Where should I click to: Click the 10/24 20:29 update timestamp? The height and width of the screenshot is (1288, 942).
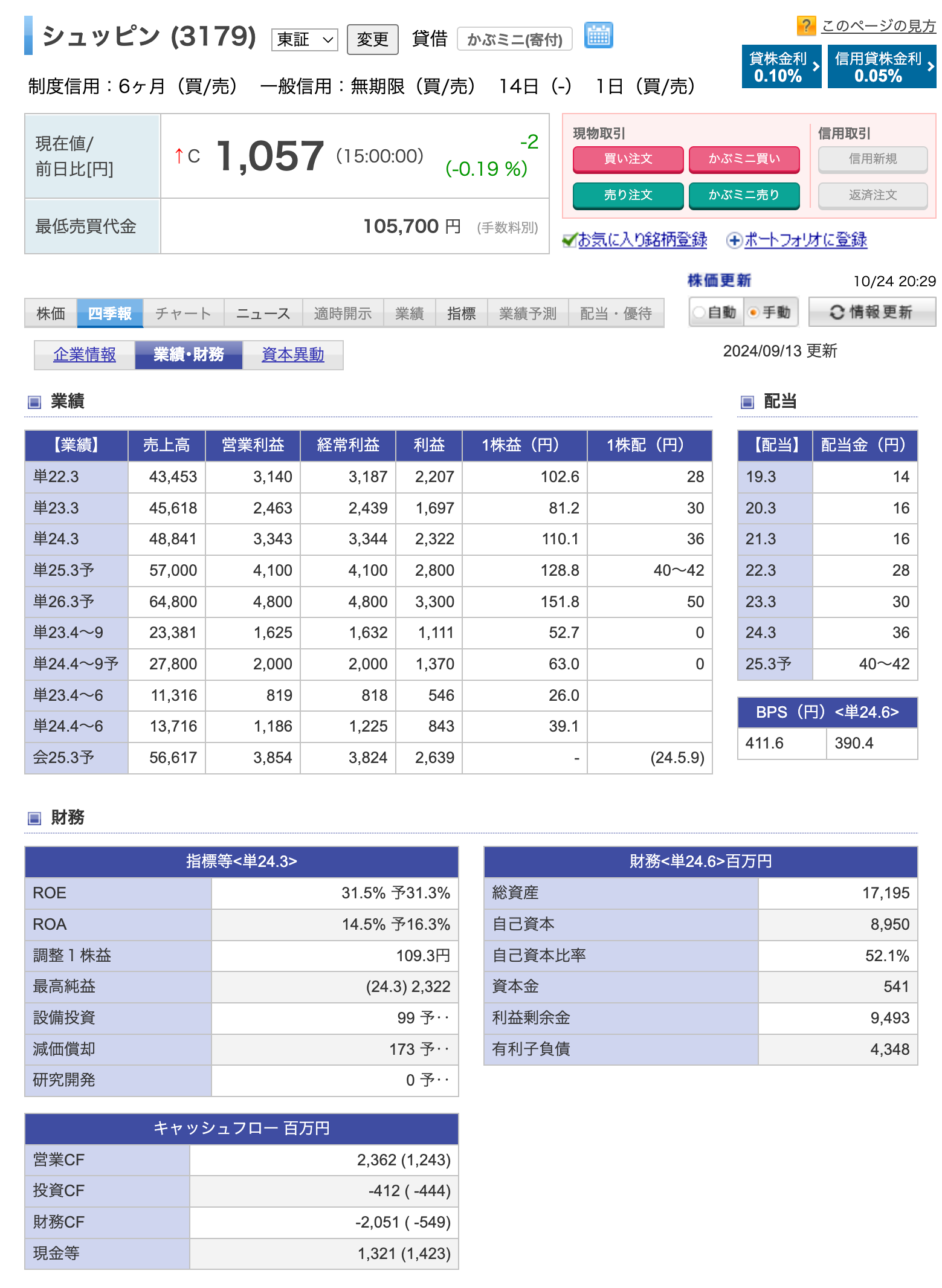894,282
